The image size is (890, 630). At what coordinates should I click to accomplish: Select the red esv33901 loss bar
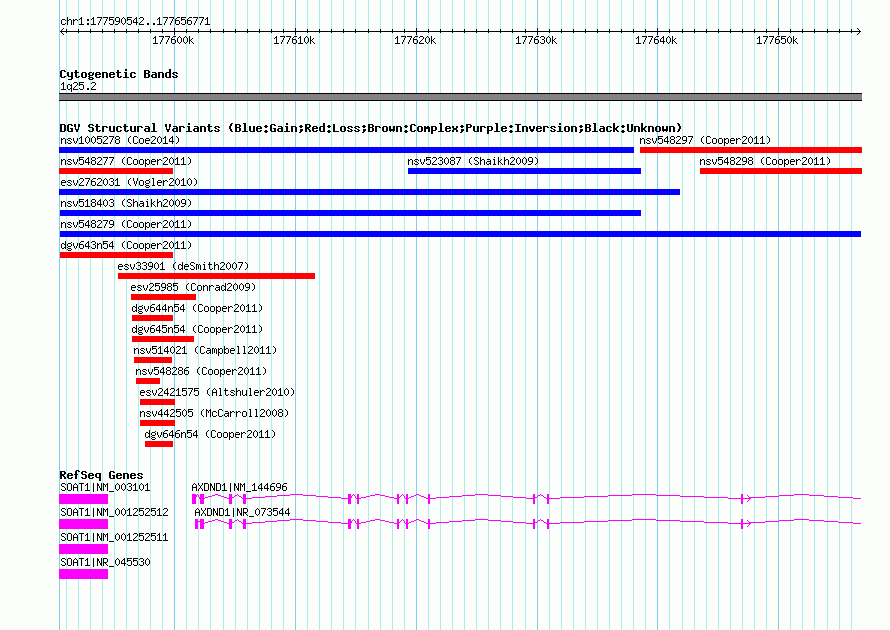pos(216,276)
